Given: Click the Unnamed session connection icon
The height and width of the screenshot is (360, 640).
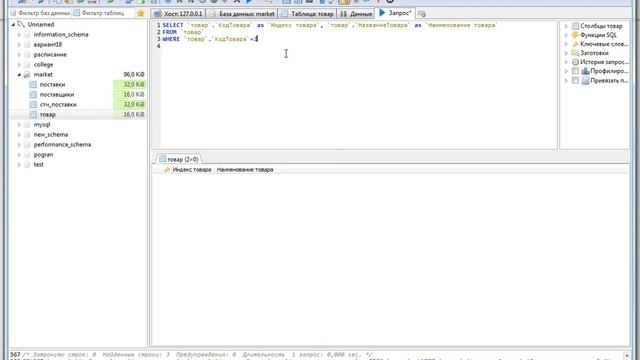Looking at the screenshot, I should pyautogui.click(x=21, y=24).
